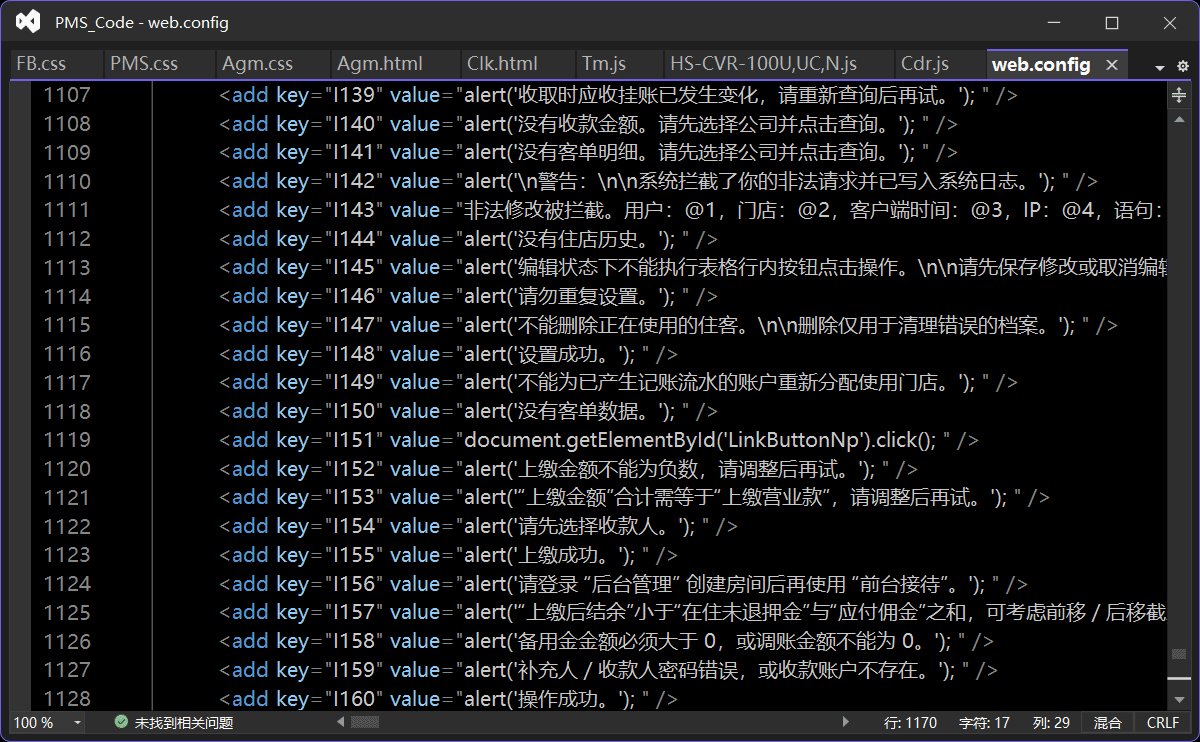This screenshot has width=1200, height=742.
Task: Click the line 1170 position indicator
Action: tap(911, 722)
